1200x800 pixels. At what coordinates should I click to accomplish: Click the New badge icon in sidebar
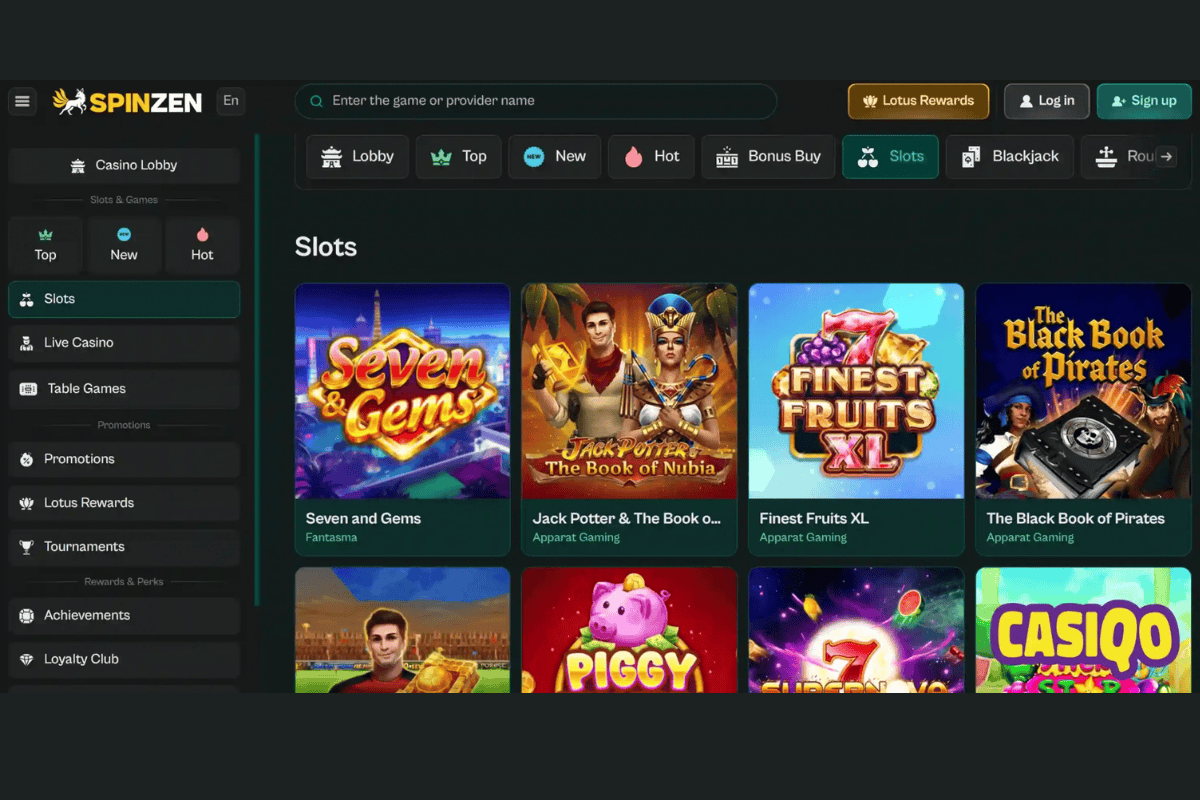tap(124, 235)
